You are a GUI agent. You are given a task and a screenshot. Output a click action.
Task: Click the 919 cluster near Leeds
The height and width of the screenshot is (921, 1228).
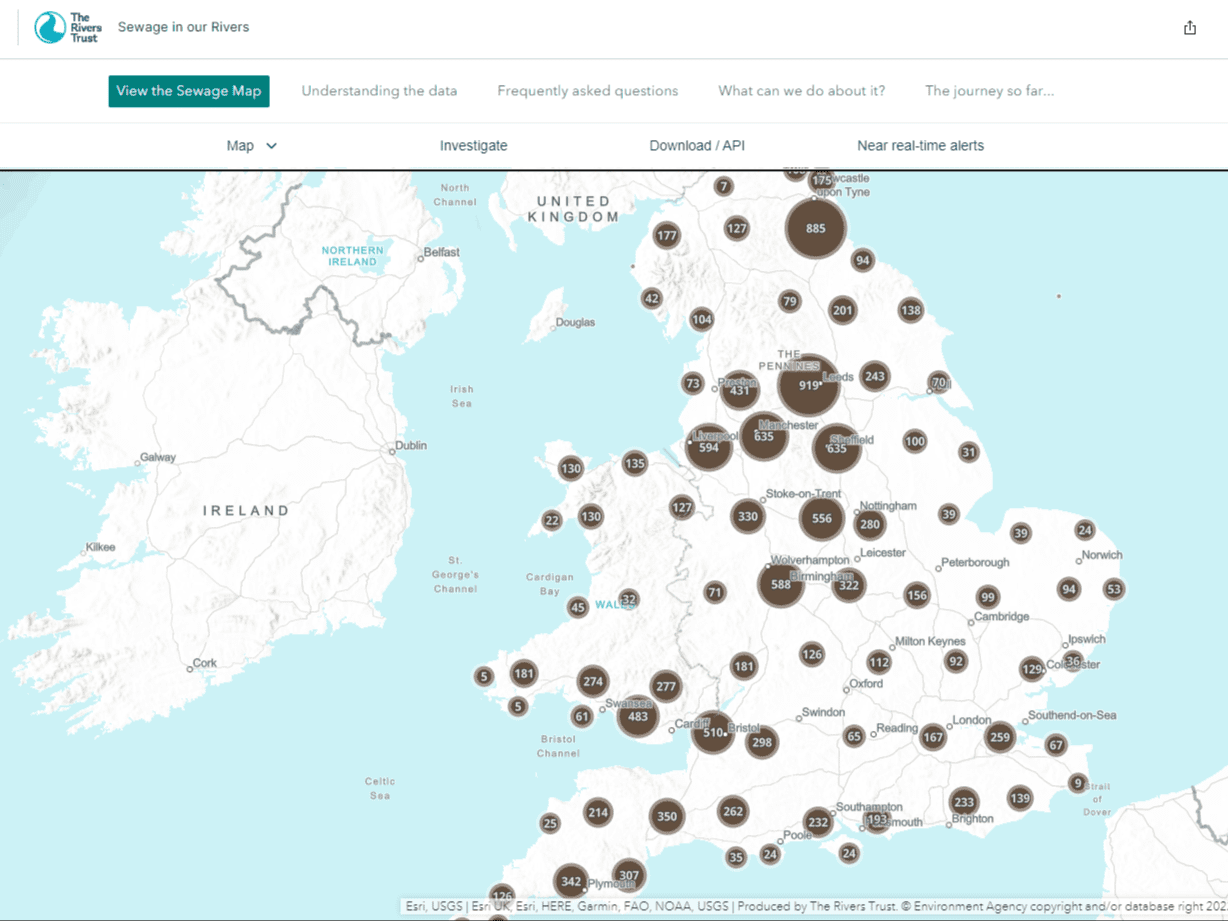click(x=809, y=385)
